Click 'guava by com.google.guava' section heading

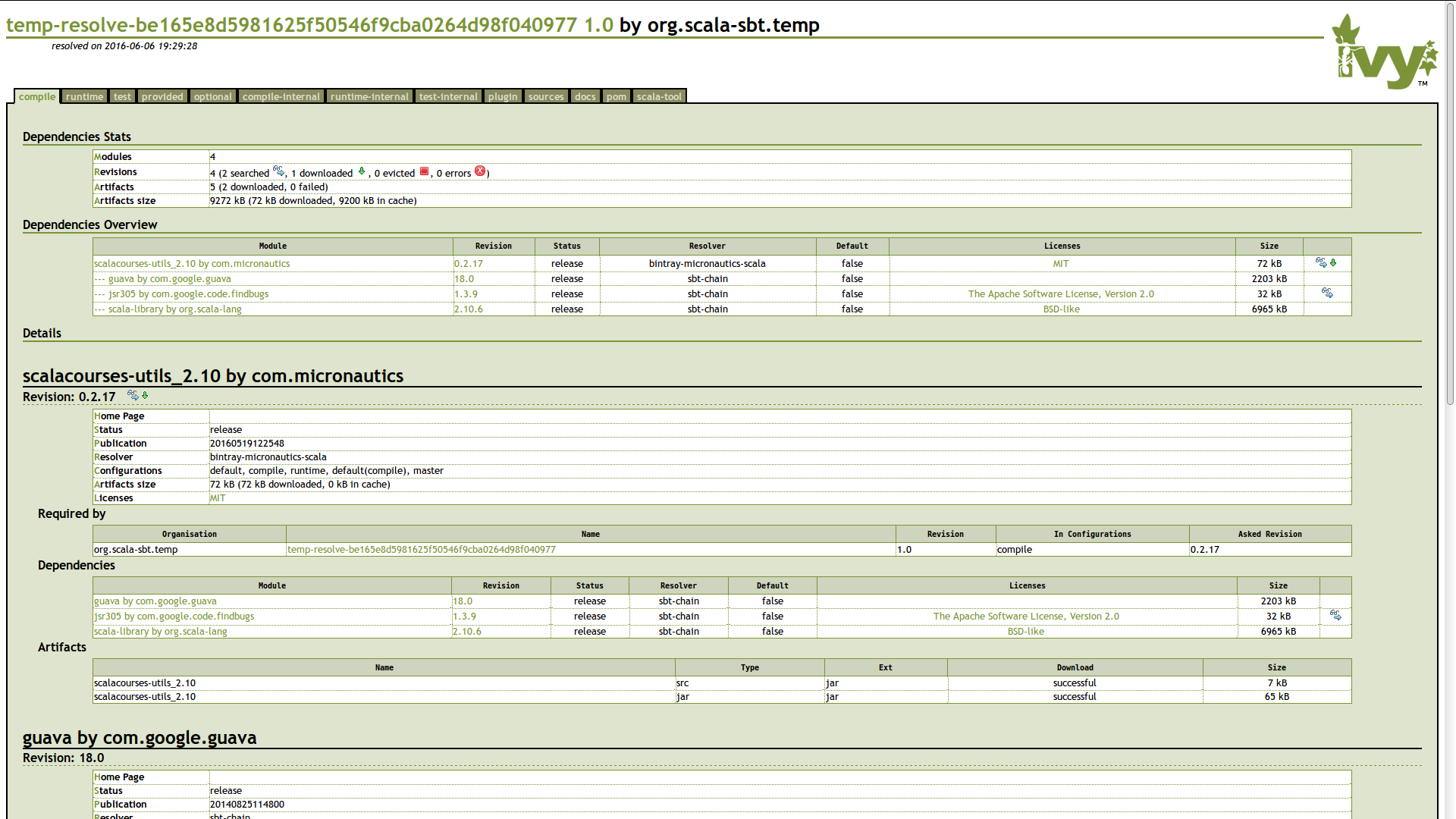140,738
